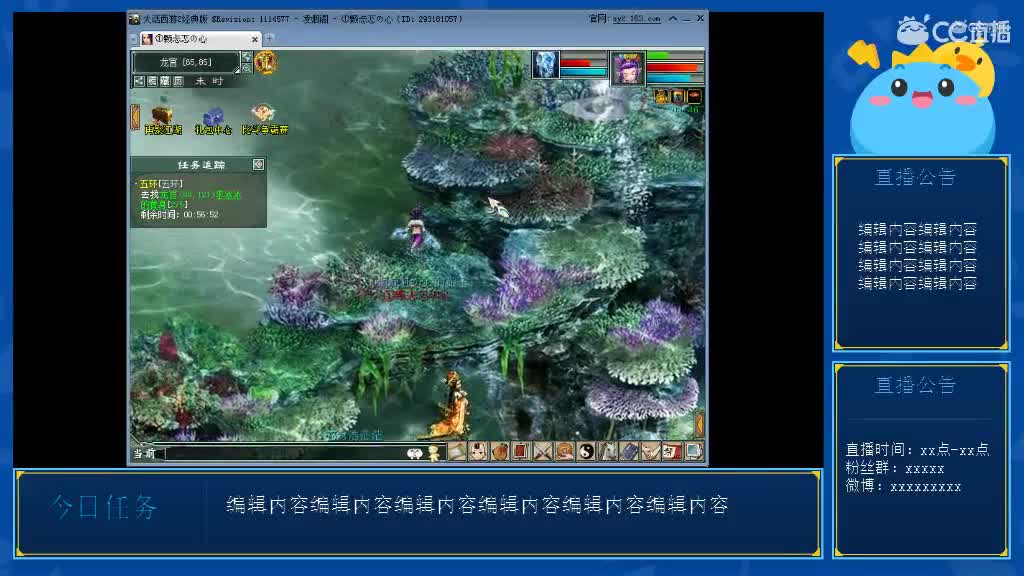Click the pet portrait with blue creature
The height and width of the screenshot is (576, 1024).
click(x=545, y=65)
